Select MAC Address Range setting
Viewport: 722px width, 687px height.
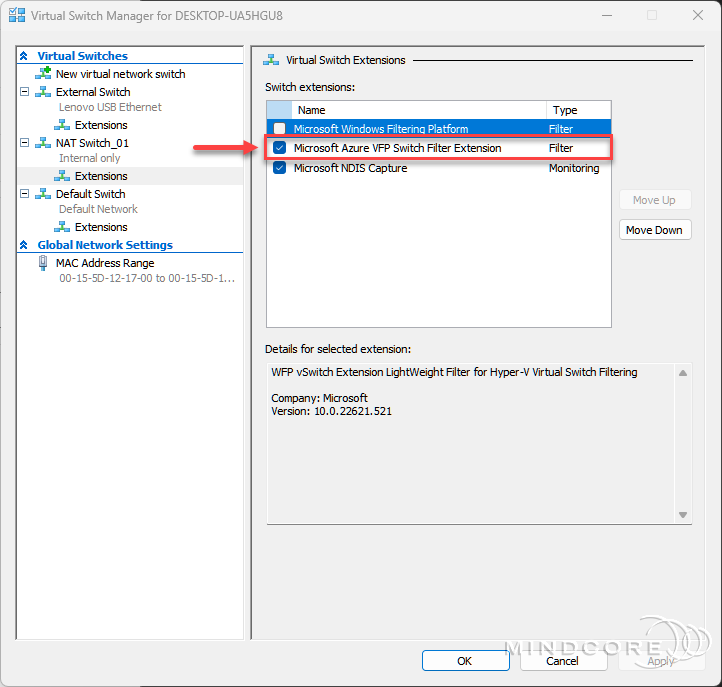(x=105, y=263)
